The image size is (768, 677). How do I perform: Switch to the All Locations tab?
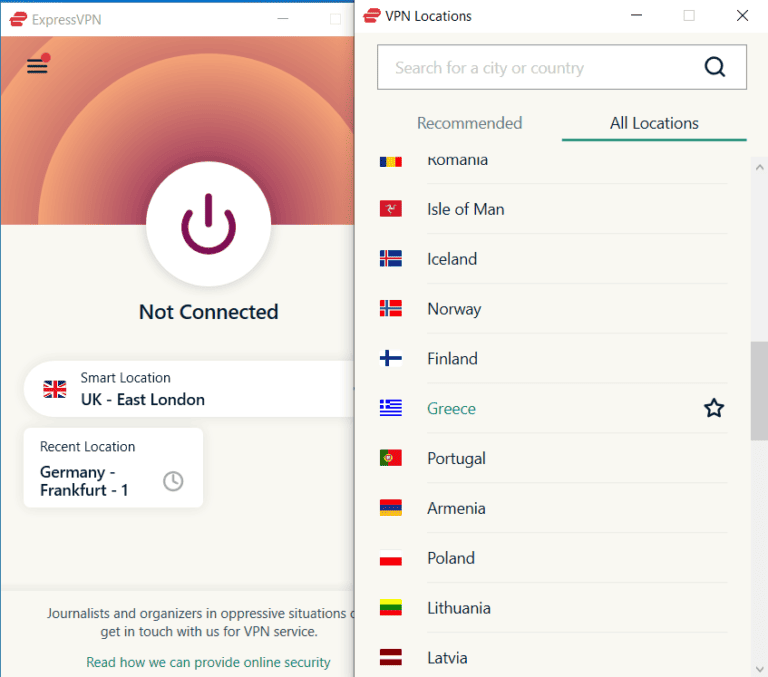(x=654, y=123)
